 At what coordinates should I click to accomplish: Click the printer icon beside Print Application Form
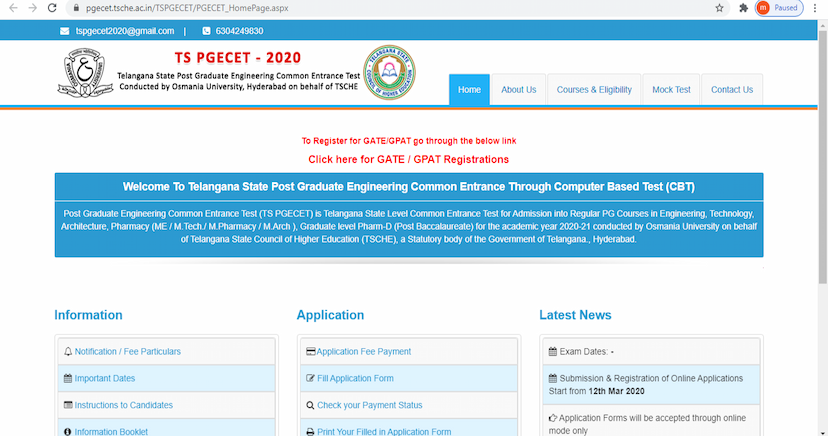pyautogui.click(x=310, y=432)
